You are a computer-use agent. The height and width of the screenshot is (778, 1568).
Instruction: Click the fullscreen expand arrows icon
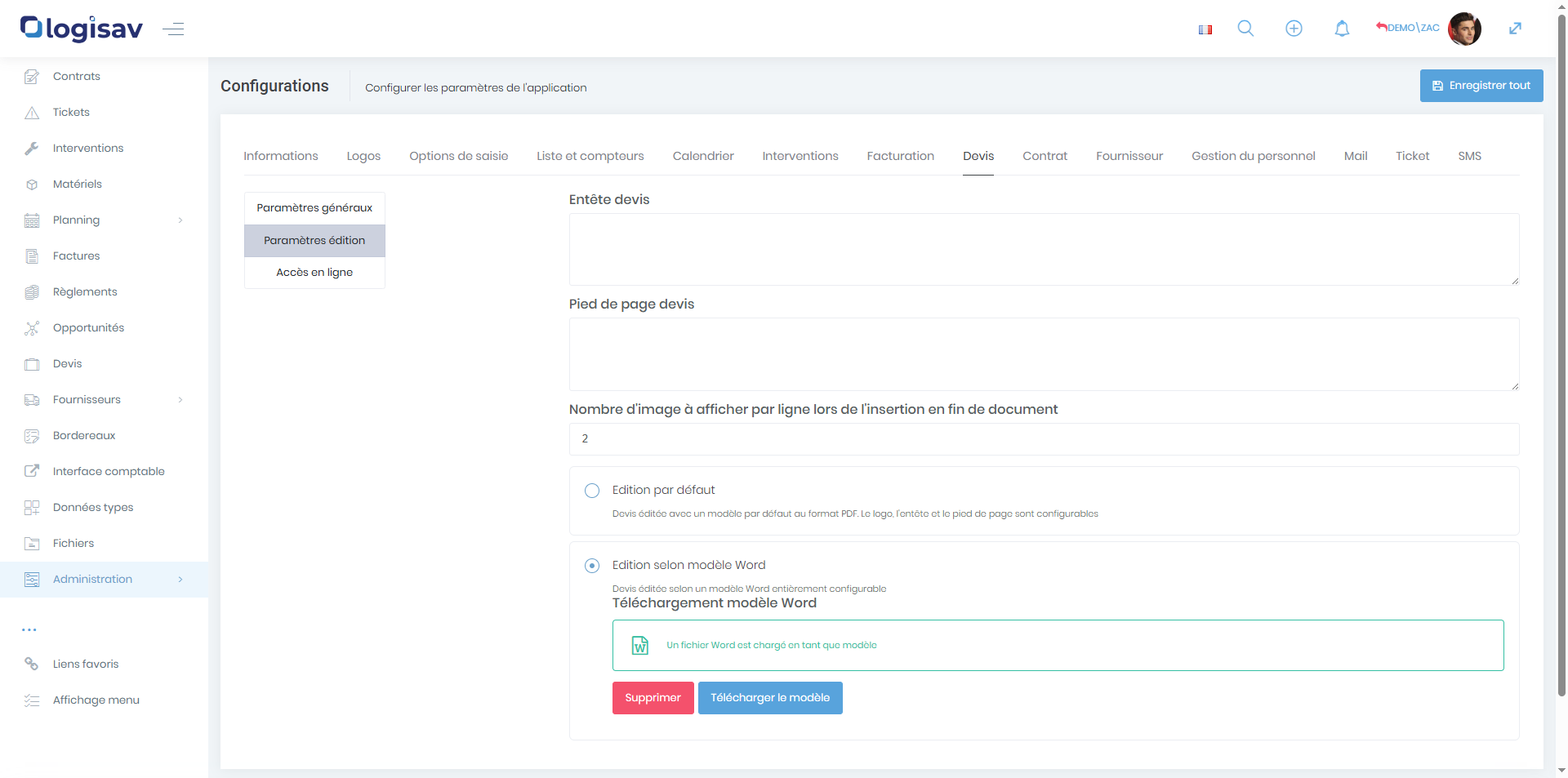pyautogui.click(x=1515, y=29)
